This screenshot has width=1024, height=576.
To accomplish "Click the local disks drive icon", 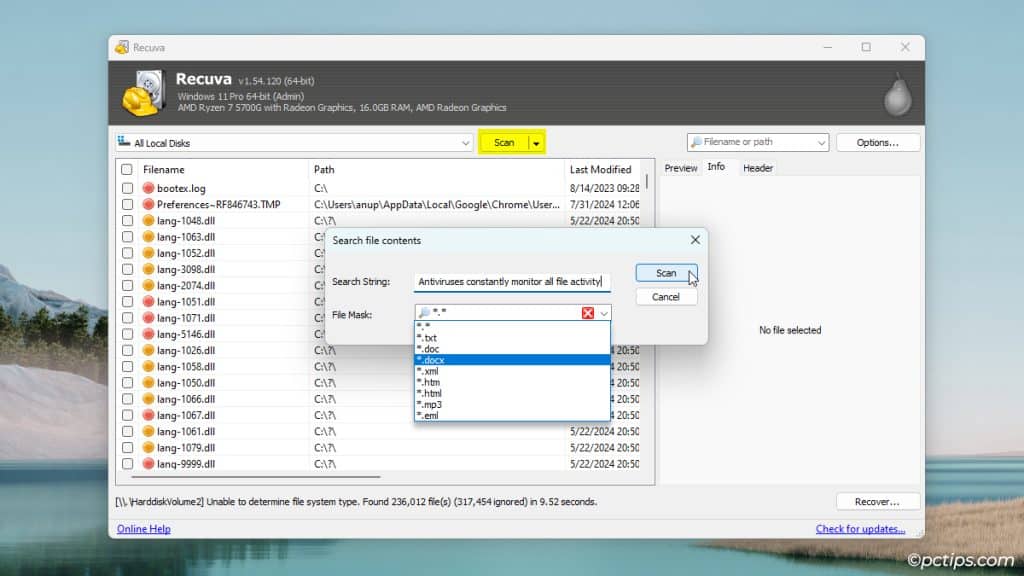I will 123,142.
